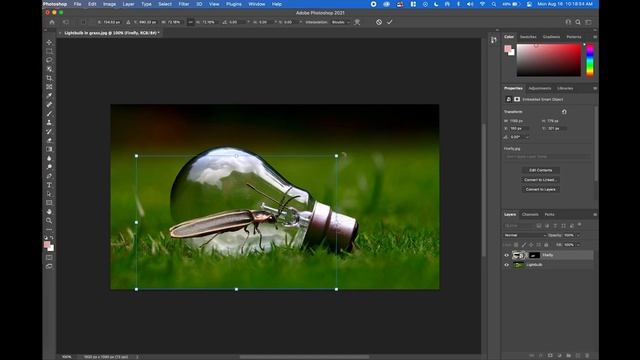Image resolution: width=640 pixels, height=360 pixels.
Task: Toggle the Quick Mask mode icon
Action: [x=49, y=258]
